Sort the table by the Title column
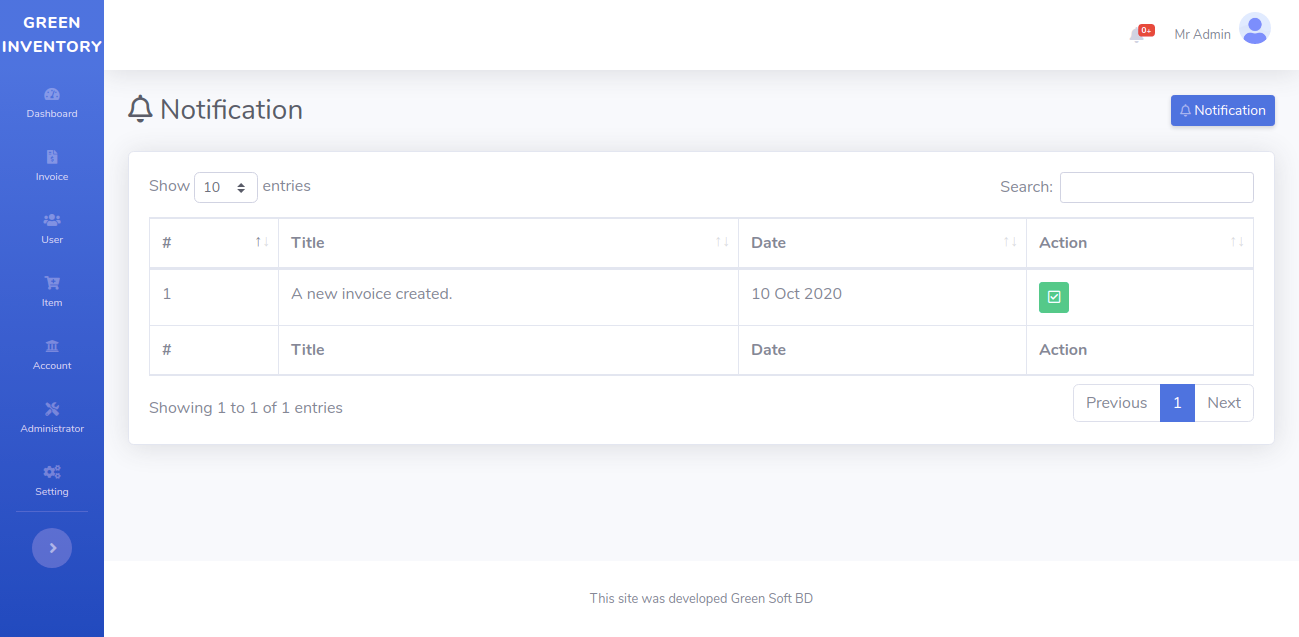 coord(508,243)
